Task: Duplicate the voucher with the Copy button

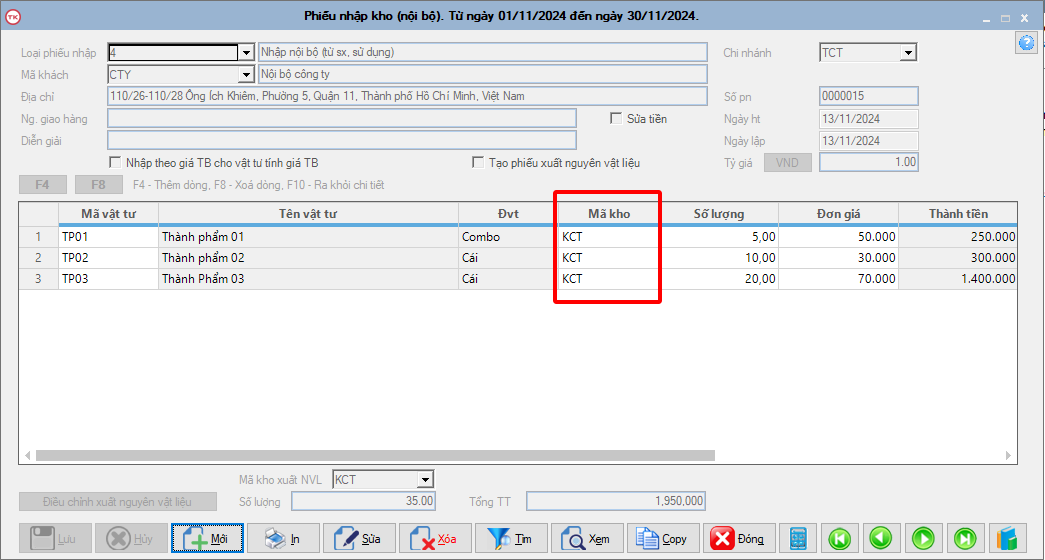Action: coord(663,538)
